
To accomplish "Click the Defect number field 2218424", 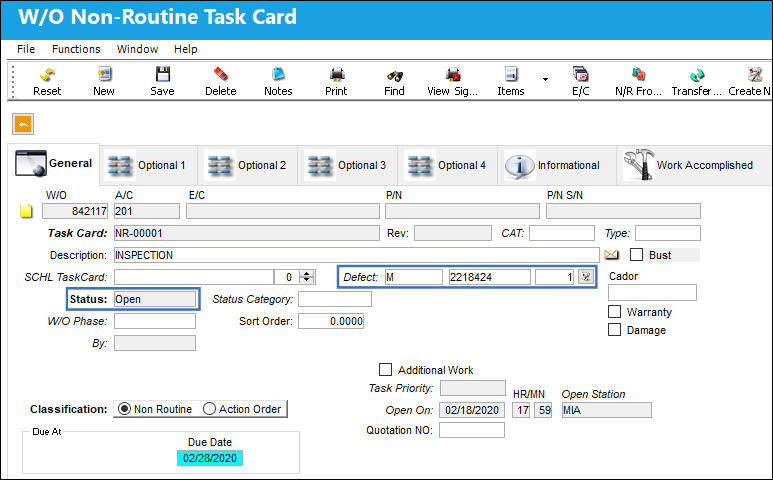I will pyautogui.click(x=490, y=277).
